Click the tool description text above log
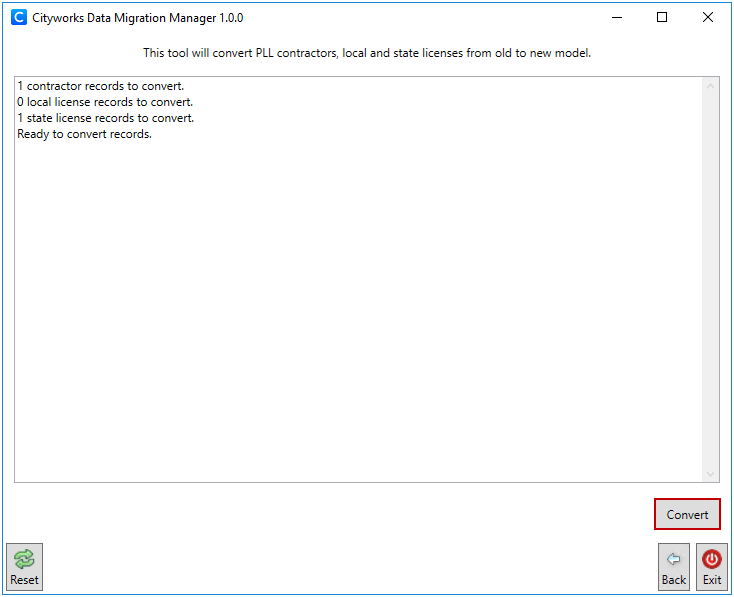 [x=366, y=52]
